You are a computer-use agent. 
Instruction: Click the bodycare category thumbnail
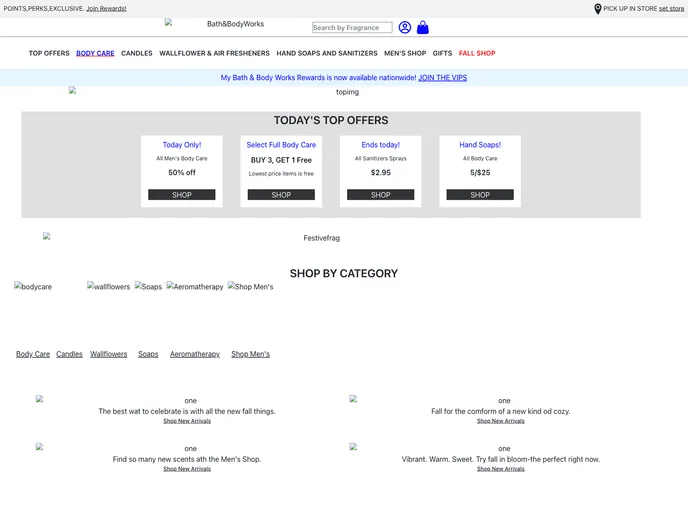click(x=33, y=287)
